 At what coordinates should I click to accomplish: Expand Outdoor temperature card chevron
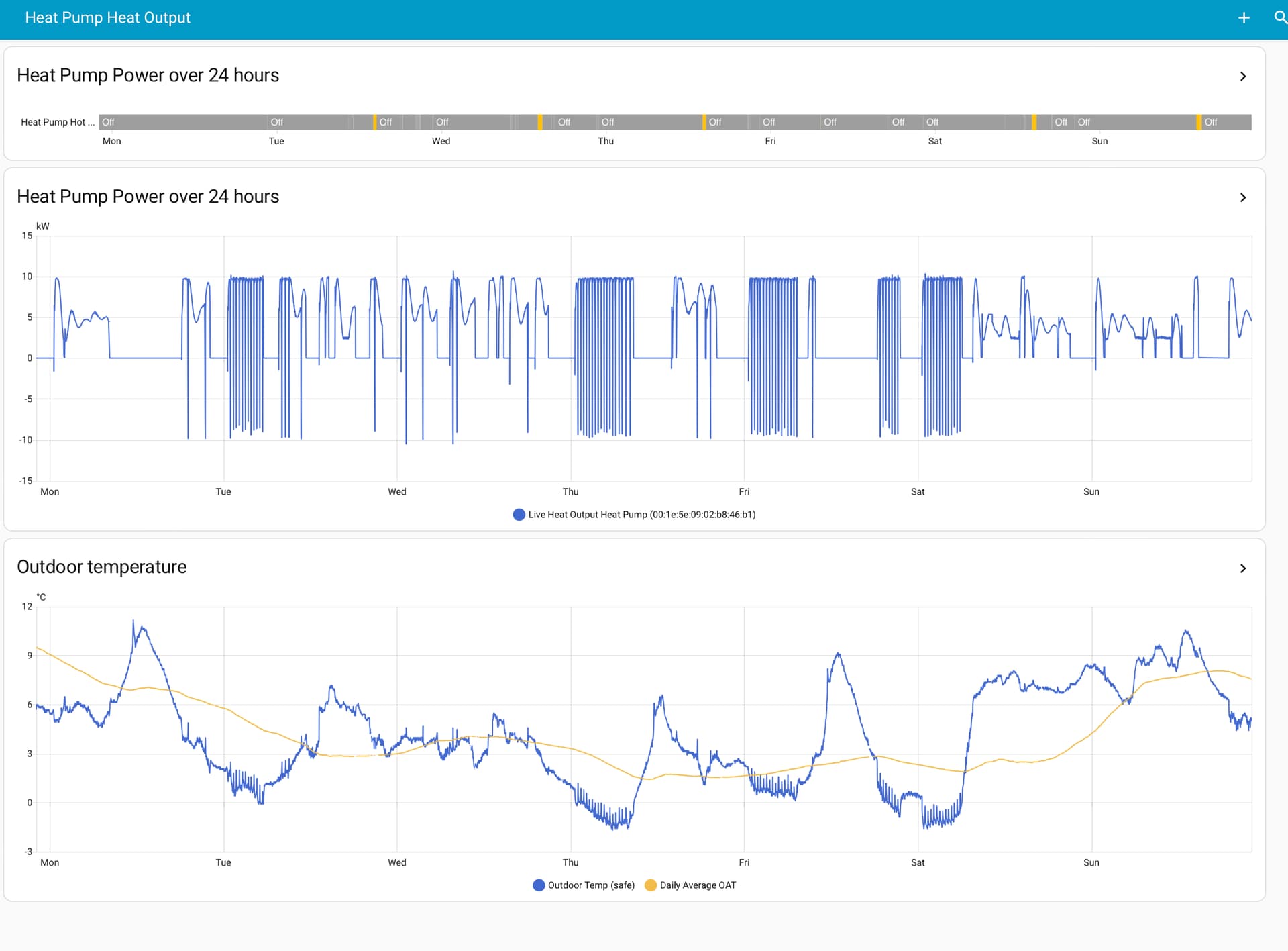[x=1242, y=568]
